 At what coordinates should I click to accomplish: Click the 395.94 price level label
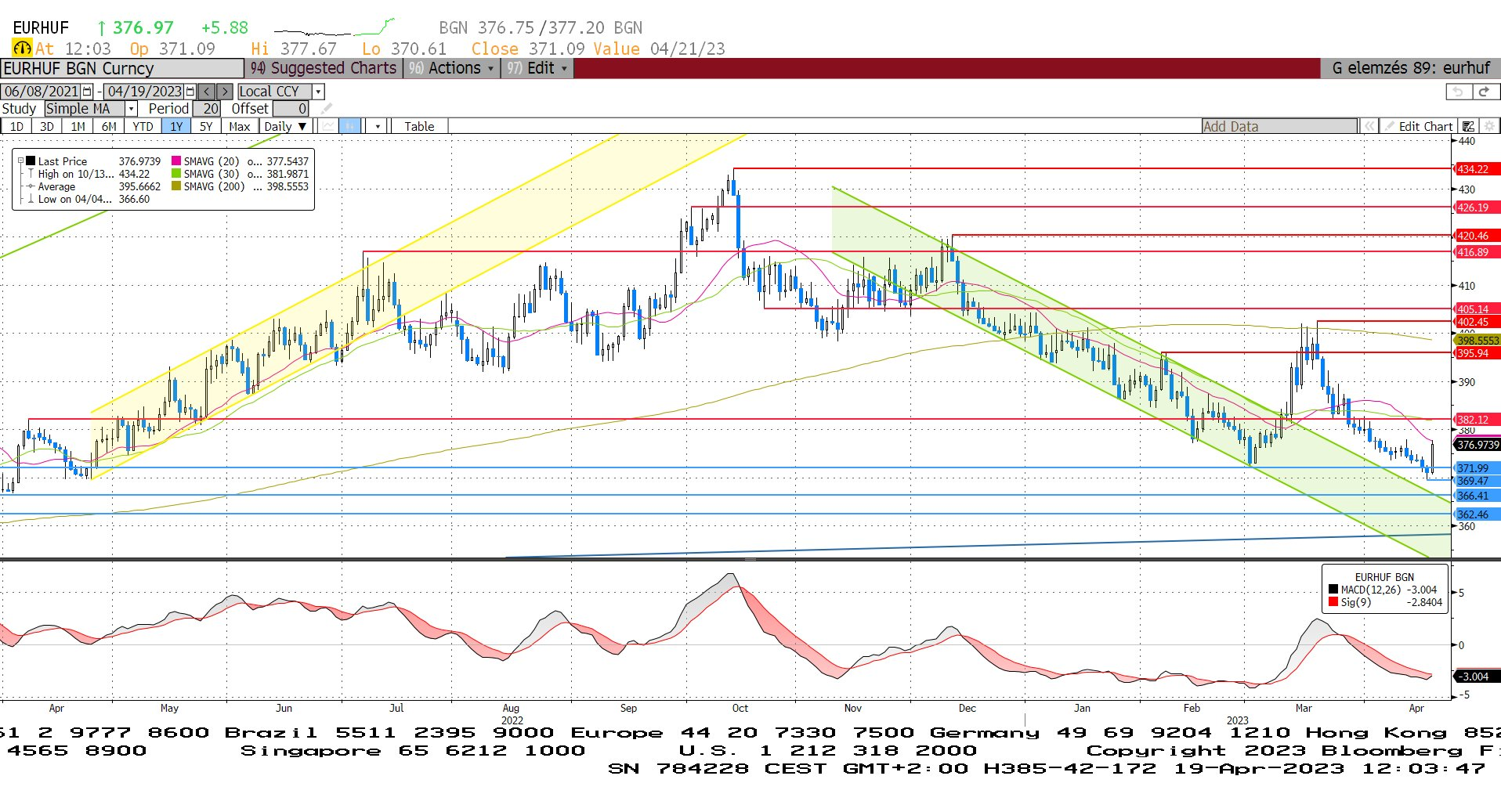click(1476, 353)
